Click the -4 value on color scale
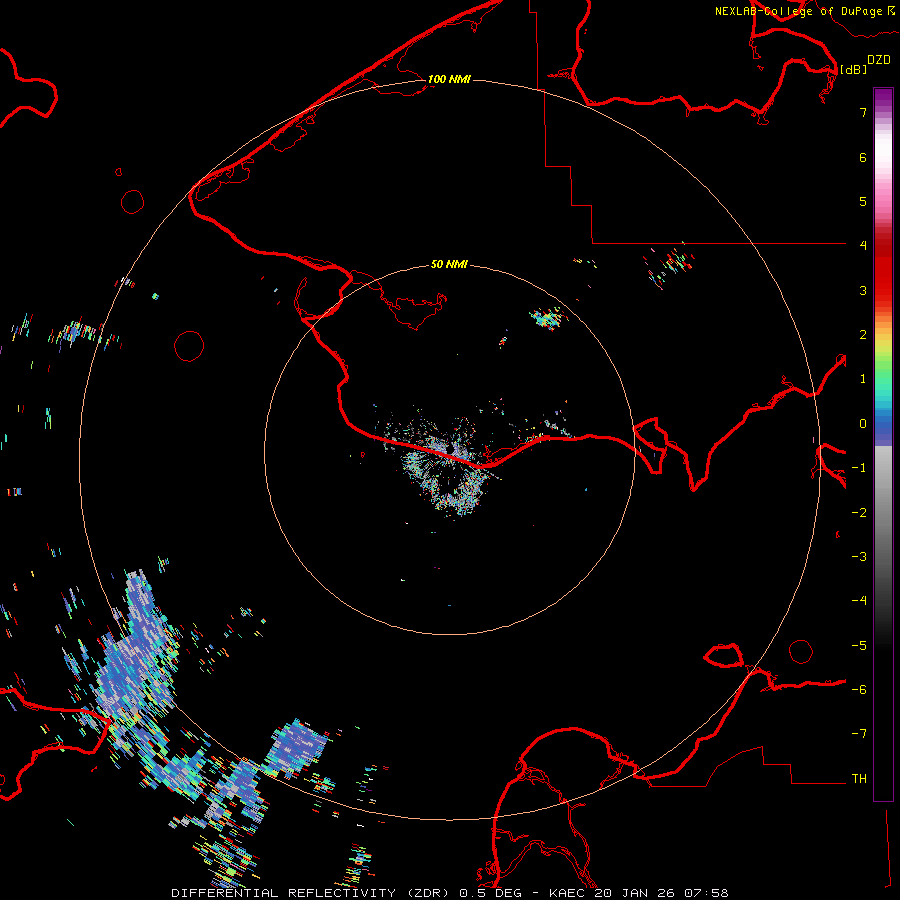This screenshot has width=900, height=900. click(x=859, y=601)
